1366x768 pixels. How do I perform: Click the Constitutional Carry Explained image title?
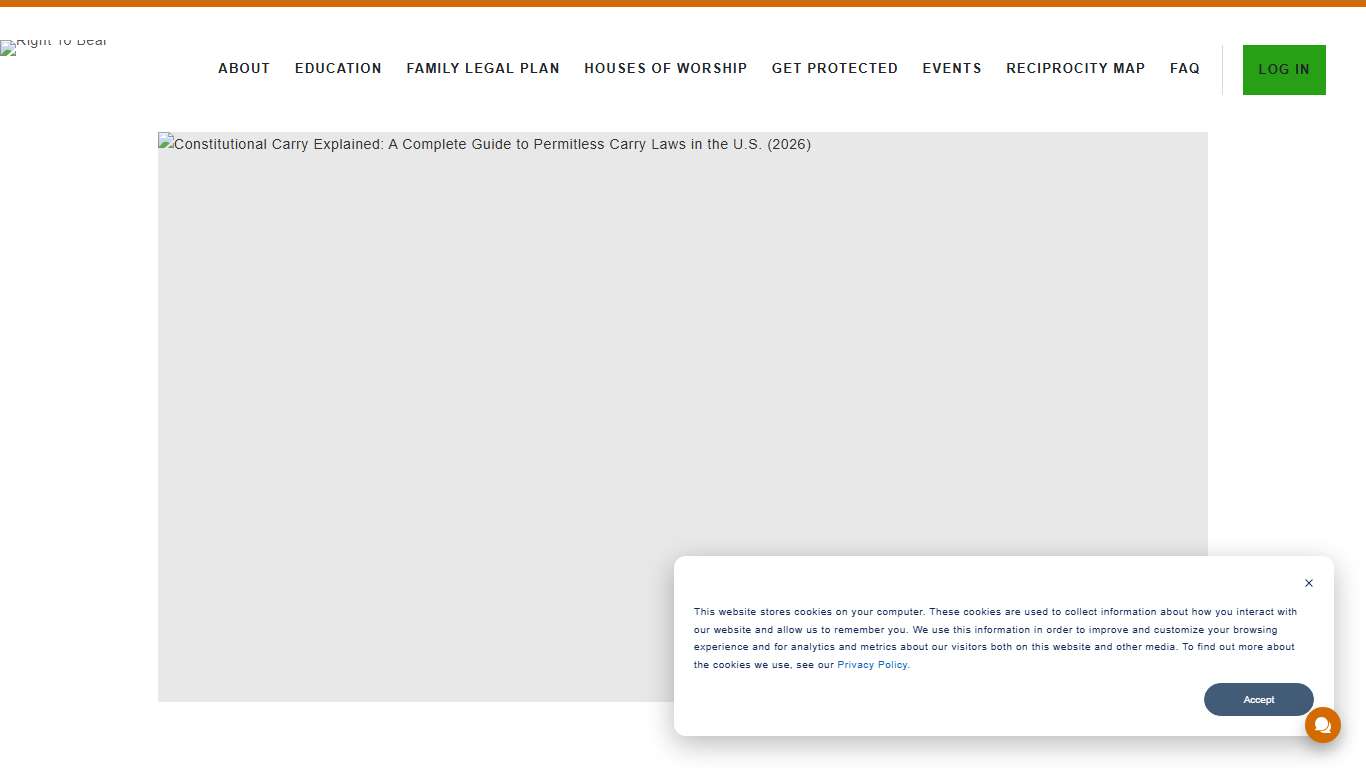click(x=492, y=144)
